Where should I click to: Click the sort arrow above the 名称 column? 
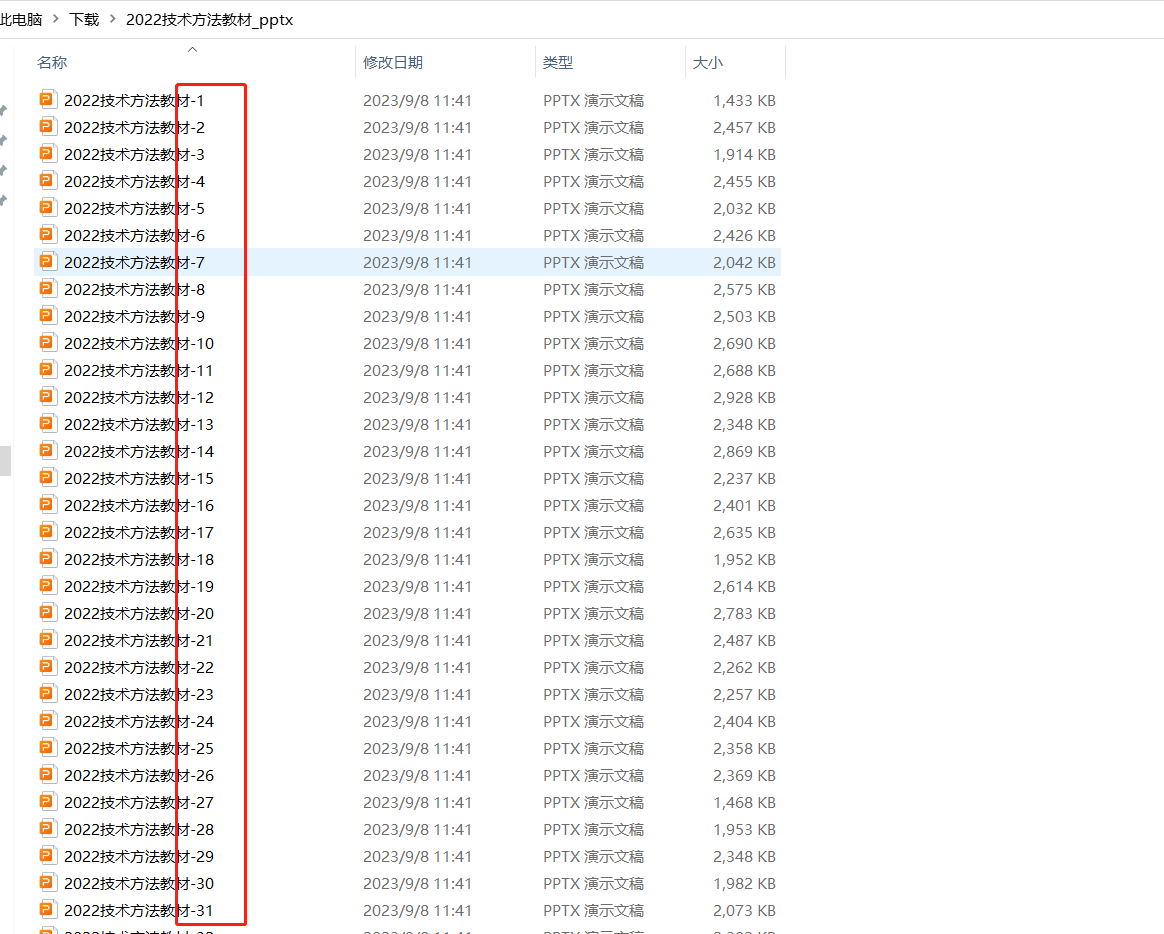click(x=193, y=49)
